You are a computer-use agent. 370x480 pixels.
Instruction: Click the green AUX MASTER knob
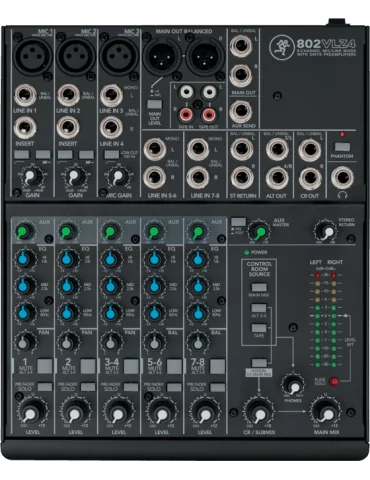point(260,231)
